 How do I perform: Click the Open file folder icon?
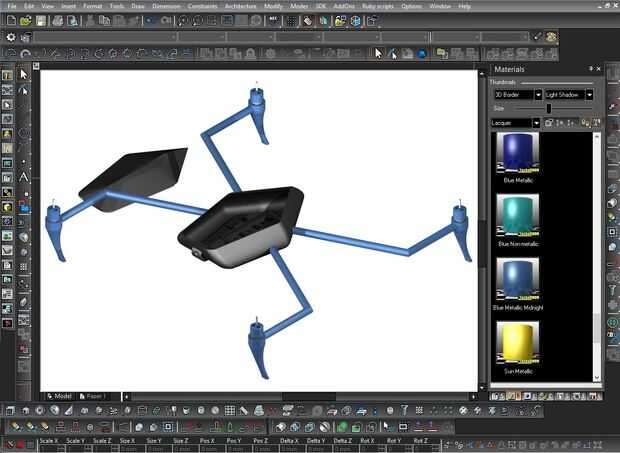coord(26,21)
